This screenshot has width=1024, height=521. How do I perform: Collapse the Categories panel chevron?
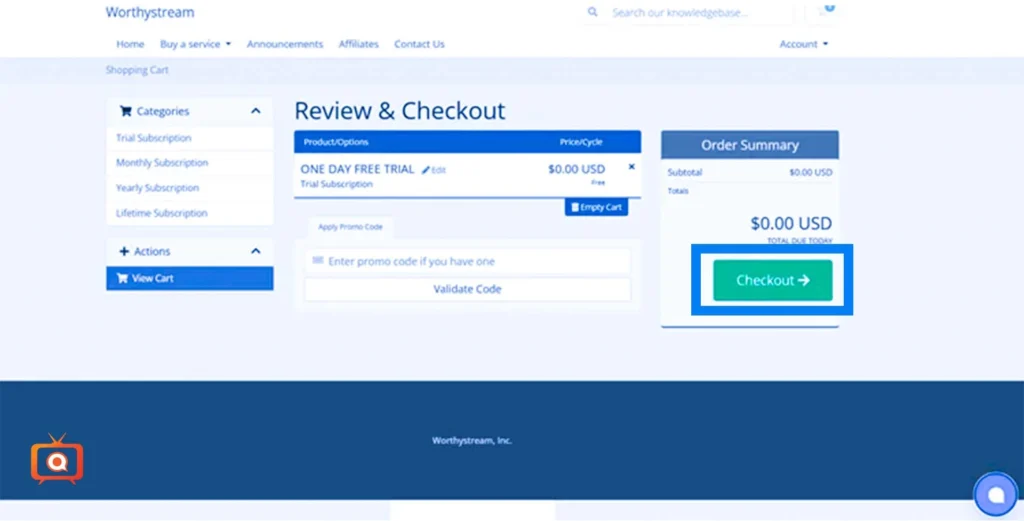tap(255, 111)
